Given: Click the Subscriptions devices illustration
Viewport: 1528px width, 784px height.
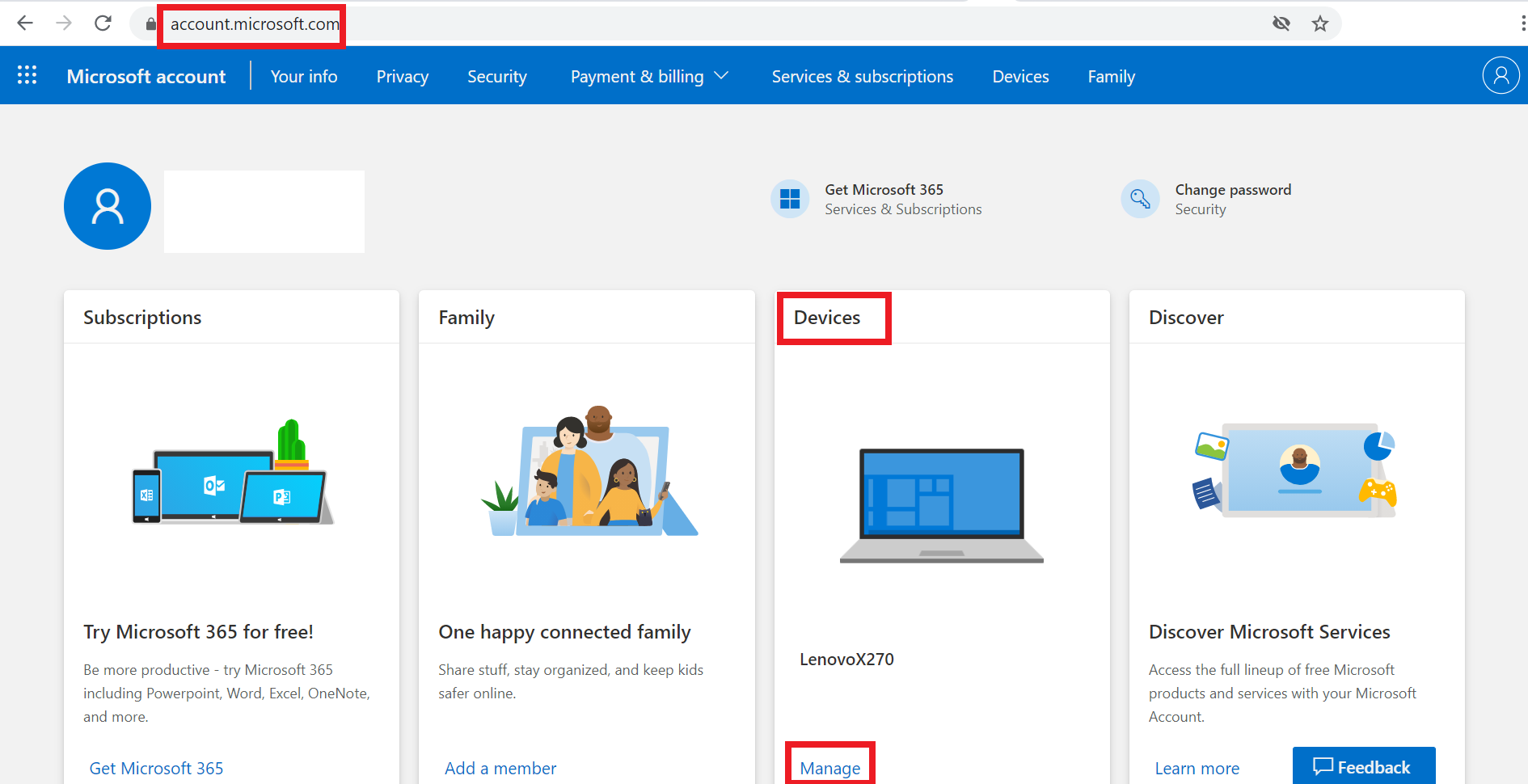Looking at the screenshot, I should pos(233,473).
